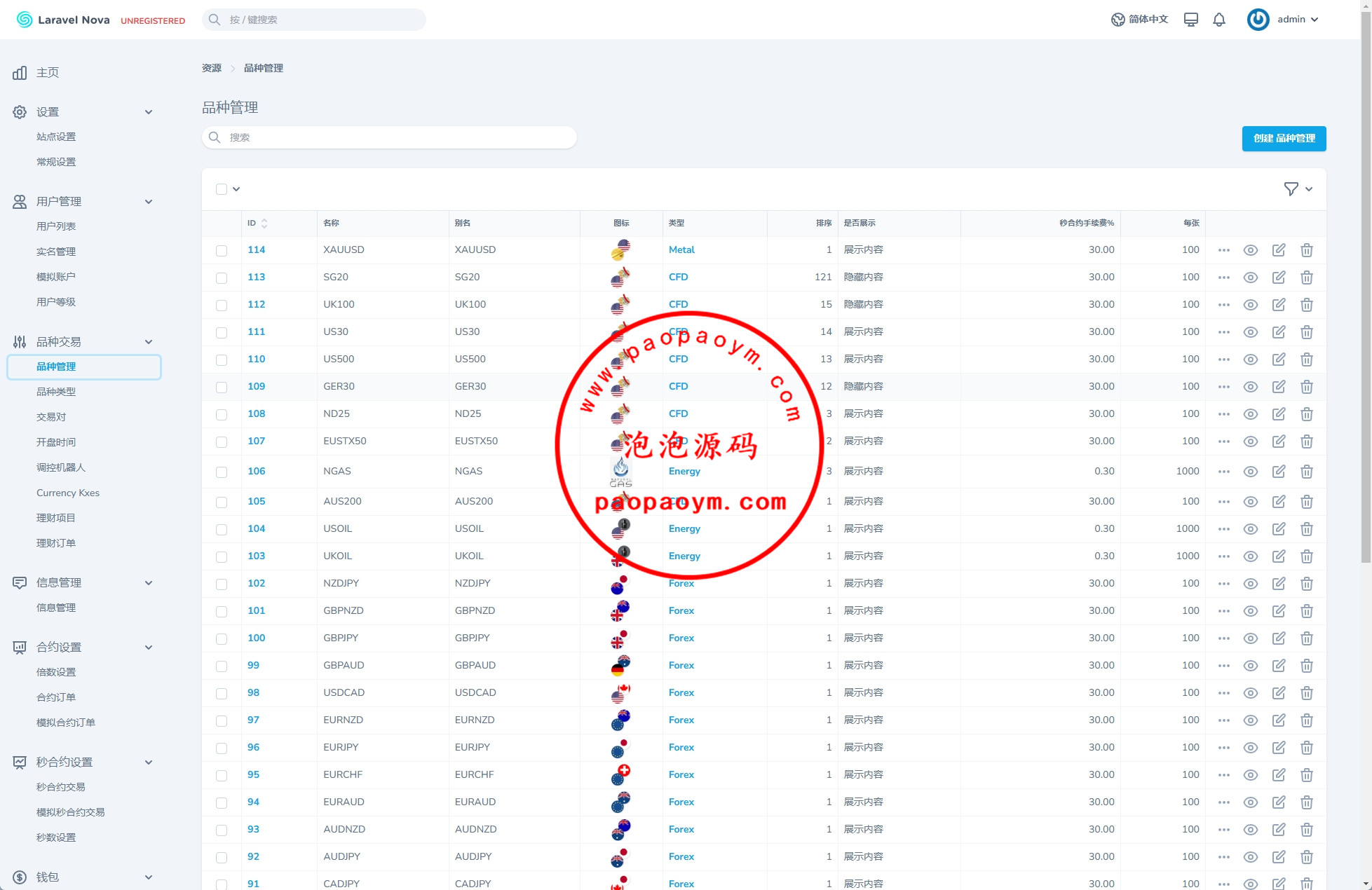Click the notifications bell icon

1219,20
